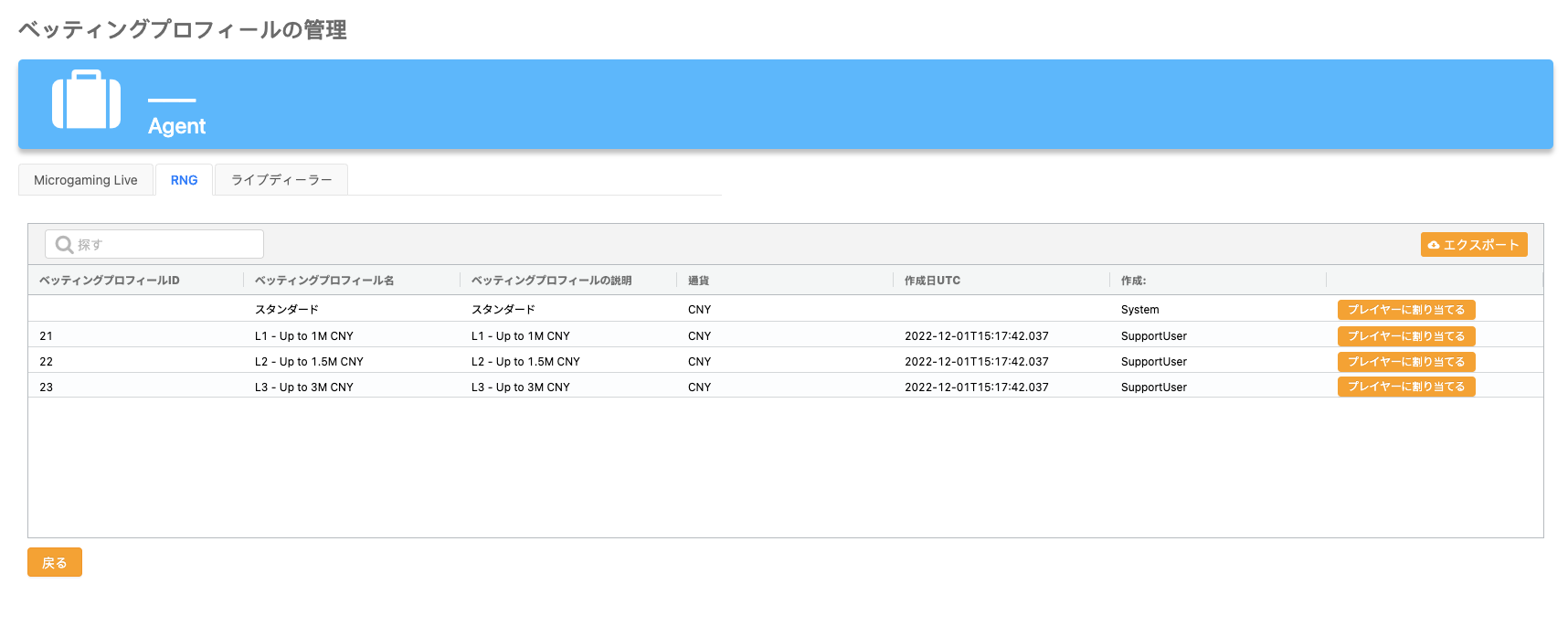Viewport: 1568px width, 637px height.
Task: Click the ベッティングプロフィールの説明 column header
Action: pos(551,281)
